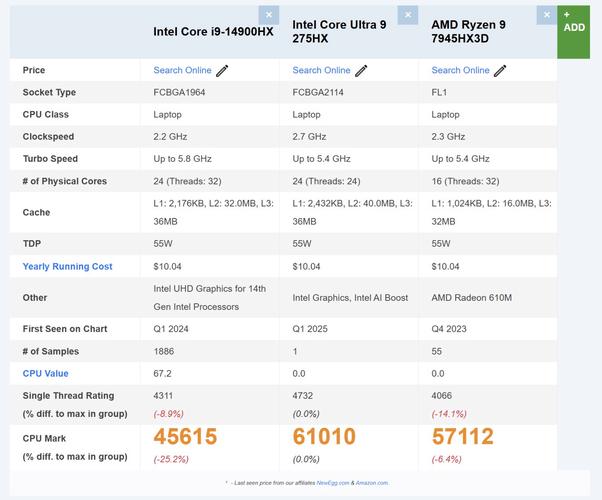Click the 57112 CPU Mark score

pos(465,436)
